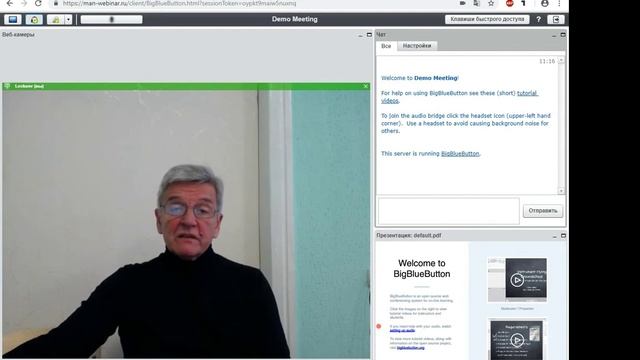Click the setting up audio link on slide
The height and width of the screenshot is (360, 640).
[402, 330]
